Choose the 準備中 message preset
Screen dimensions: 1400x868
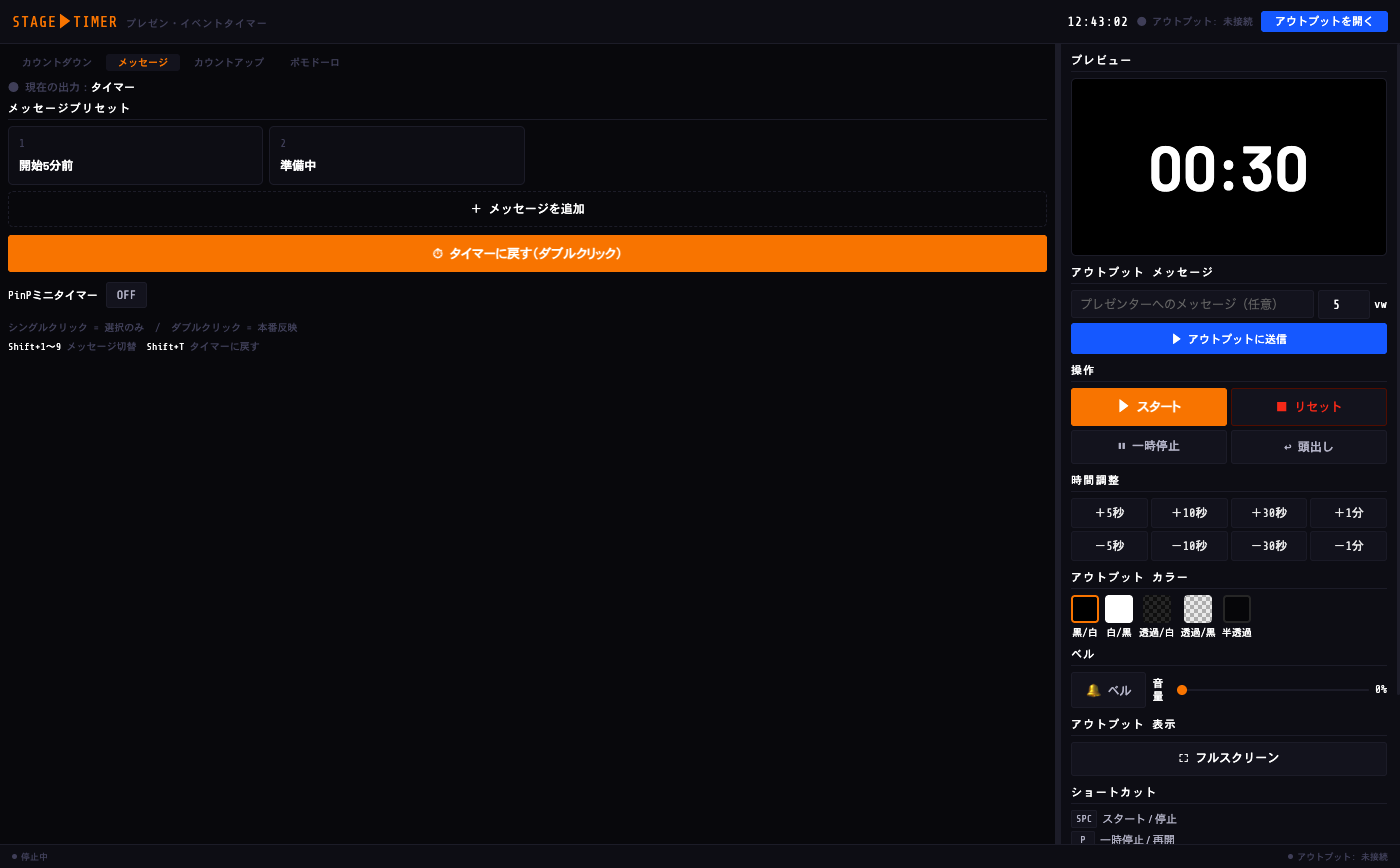397,155
